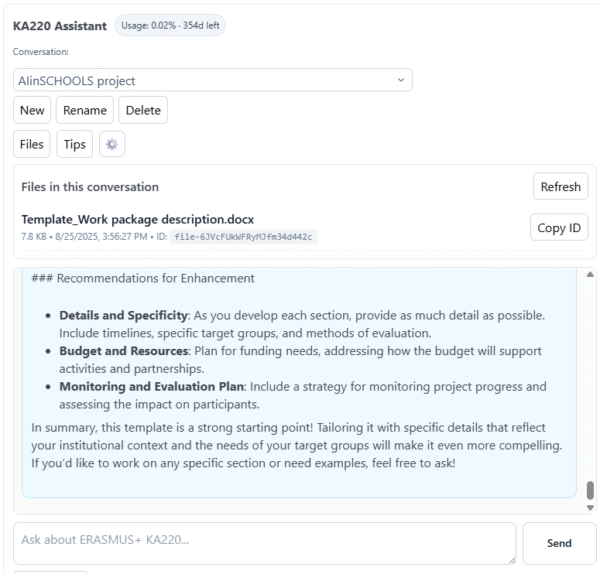This screenshot has height=574, width=600.
Task: Refresh the files list
Action: click(x=561, y=186)
